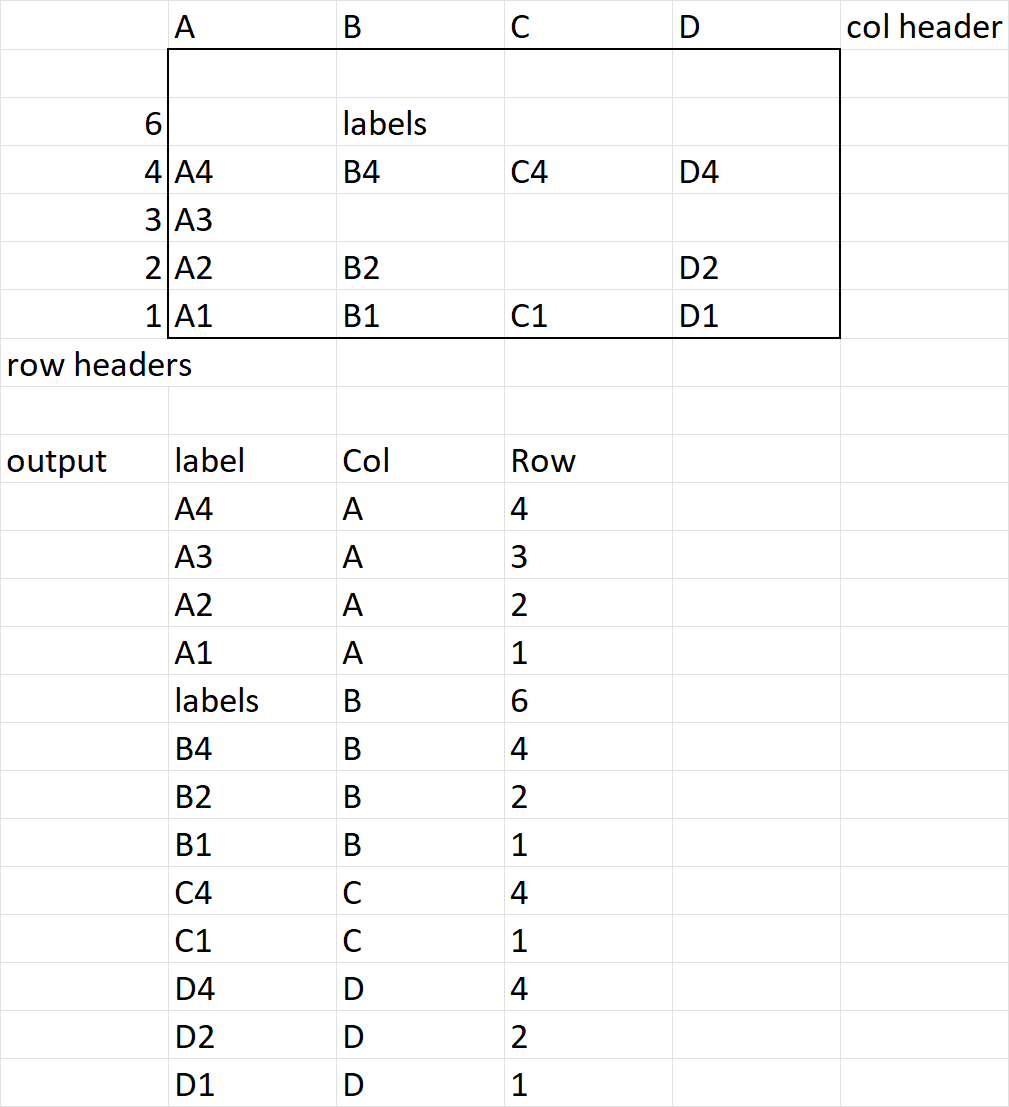Select cell C4 inside the bordered table

coord(529,172)
